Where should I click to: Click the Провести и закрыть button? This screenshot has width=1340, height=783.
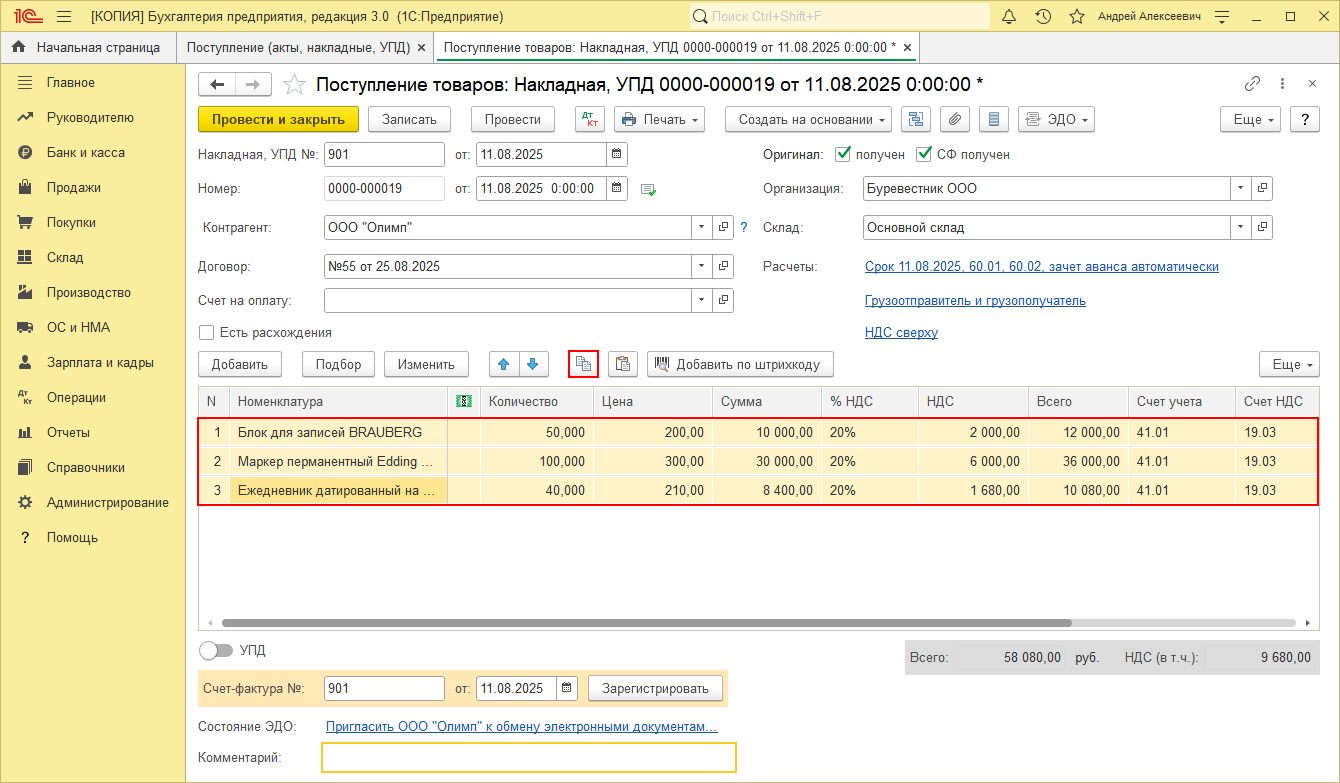coord(278,119)
